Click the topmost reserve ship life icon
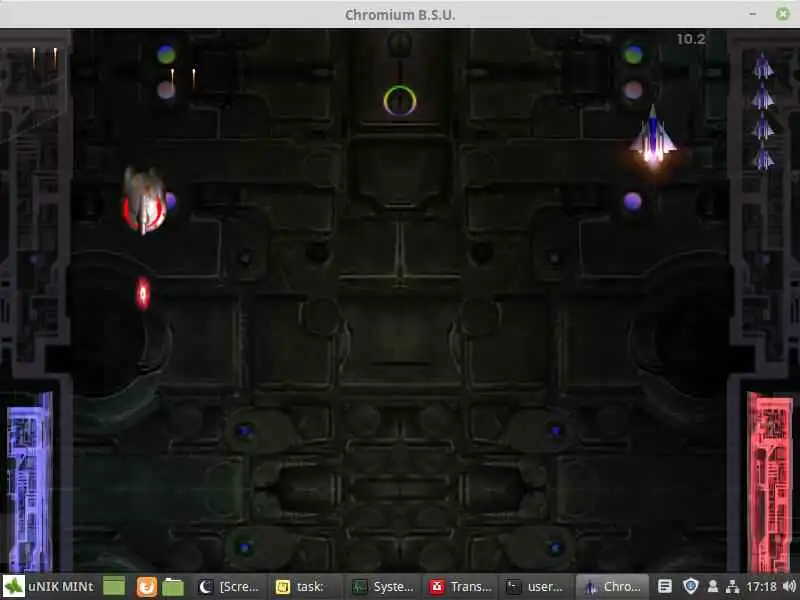Viewport: 800px width, 600px height. [x=763, y=66]
